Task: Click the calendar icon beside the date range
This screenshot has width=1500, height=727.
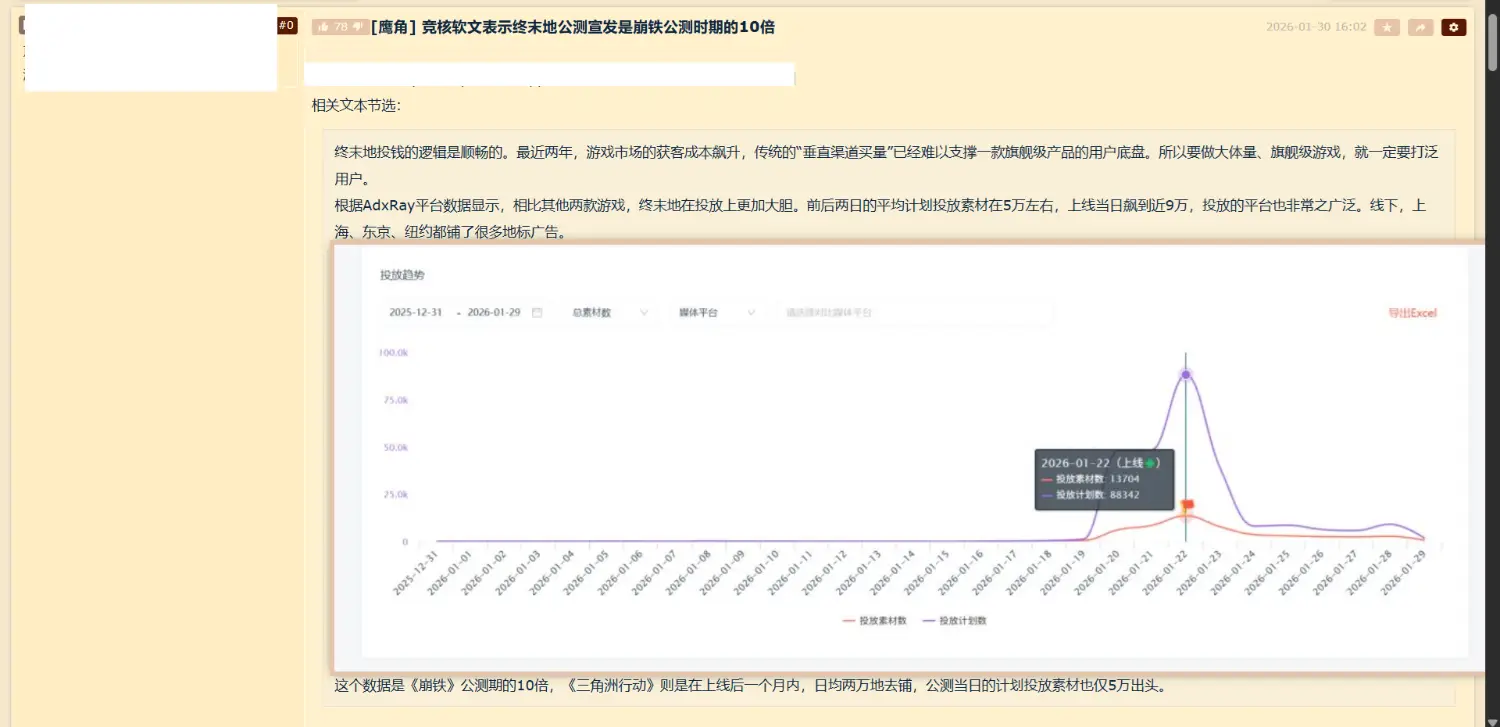Action: (537, 313)
